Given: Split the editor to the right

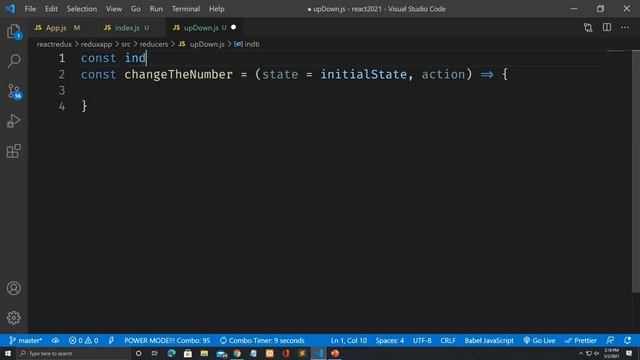Looking at the screenshot, I should (x=607, y=27).
